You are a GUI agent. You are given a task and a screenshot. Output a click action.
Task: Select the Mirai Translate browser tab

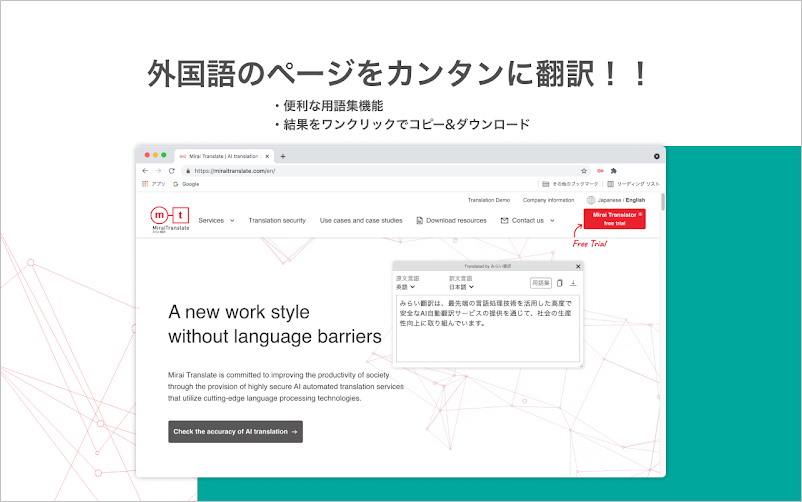click(224, 157)
